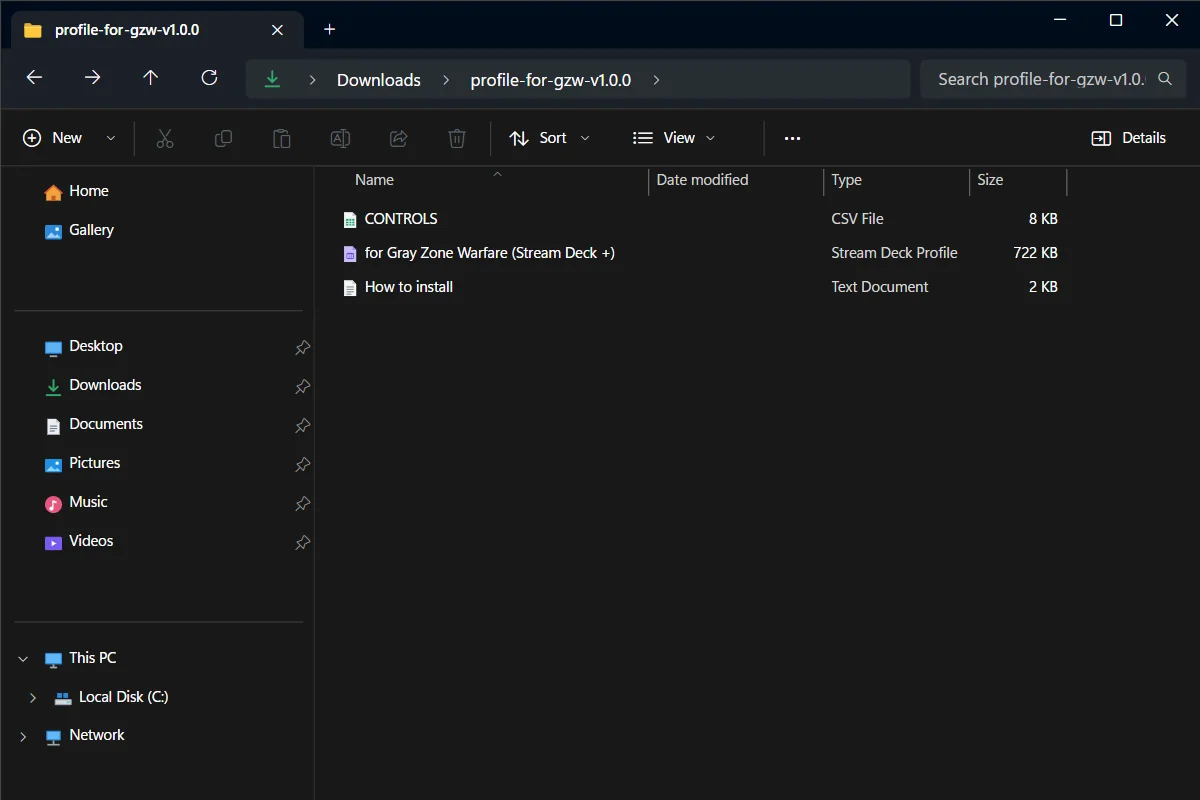Open a new tab with plus button
This screenshot has width=1200, height=800.
point(330,29)
